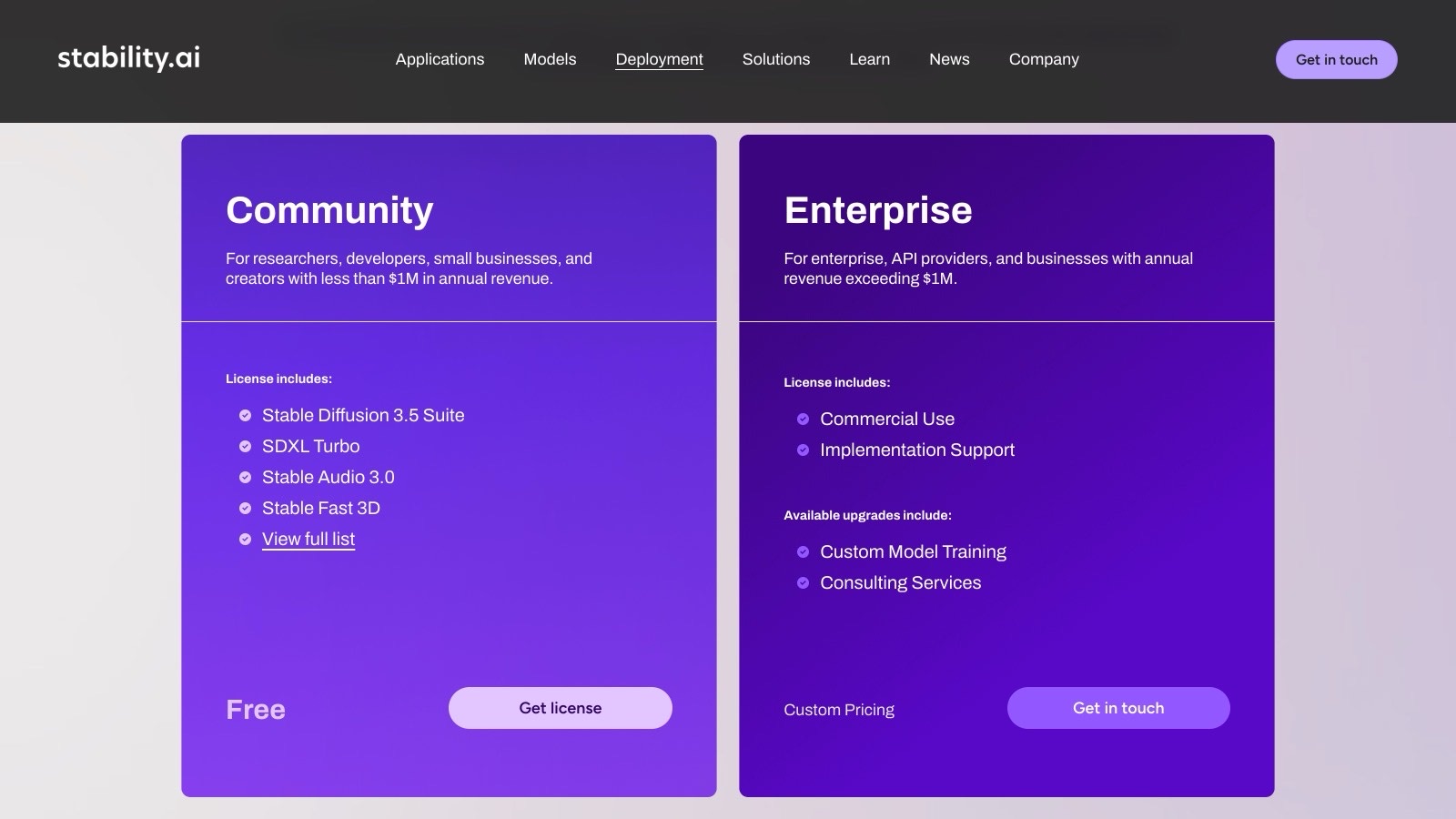
Task: Click the Enterprise description about API providers
Action: 988,268
